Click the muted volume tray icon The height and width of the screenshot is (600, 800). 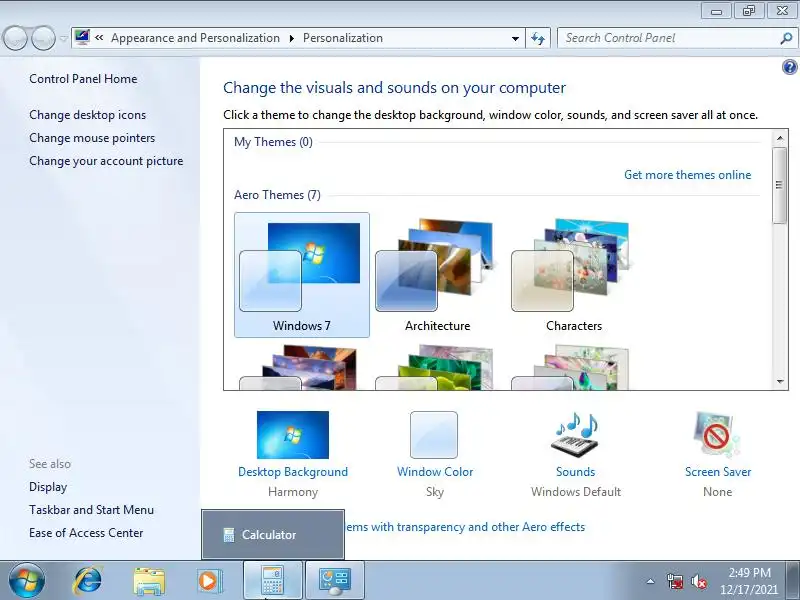click(x=698, y=581)
